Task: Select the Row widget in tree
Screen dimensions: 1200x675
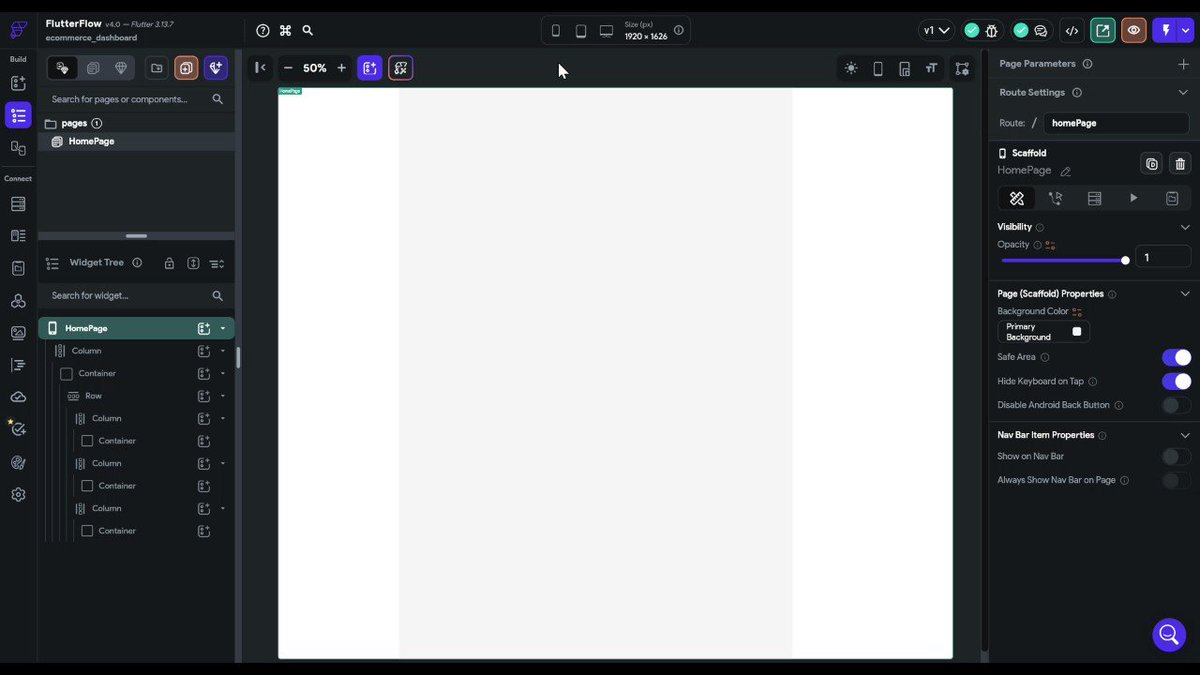Action: 93,396
